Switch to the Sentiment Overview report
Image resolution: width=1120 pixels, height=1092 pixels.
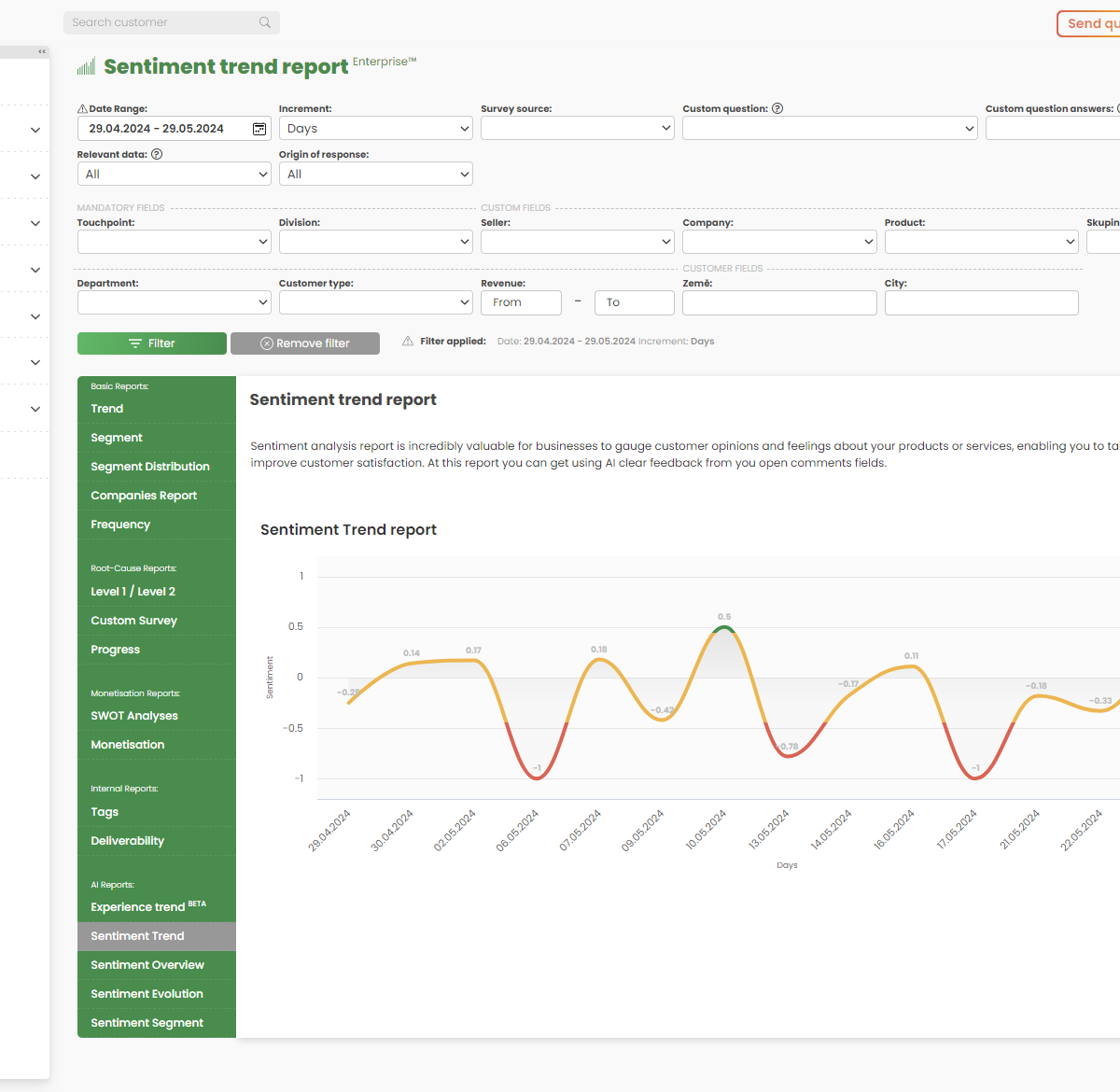click(x=147, y=964)
